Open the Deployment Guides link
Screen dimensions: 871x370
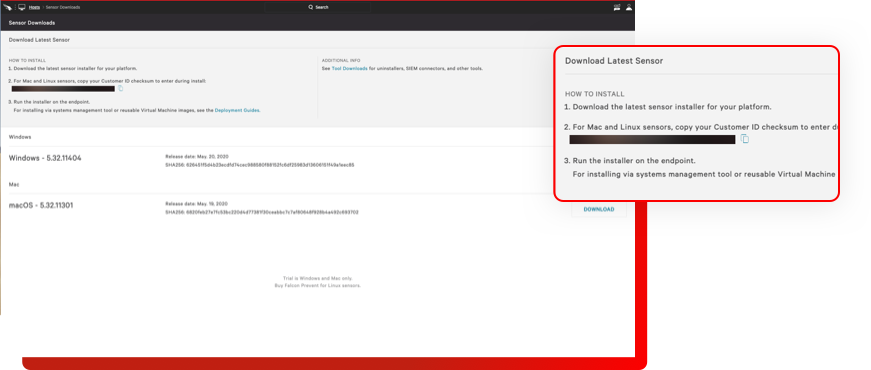coord(237,110)
